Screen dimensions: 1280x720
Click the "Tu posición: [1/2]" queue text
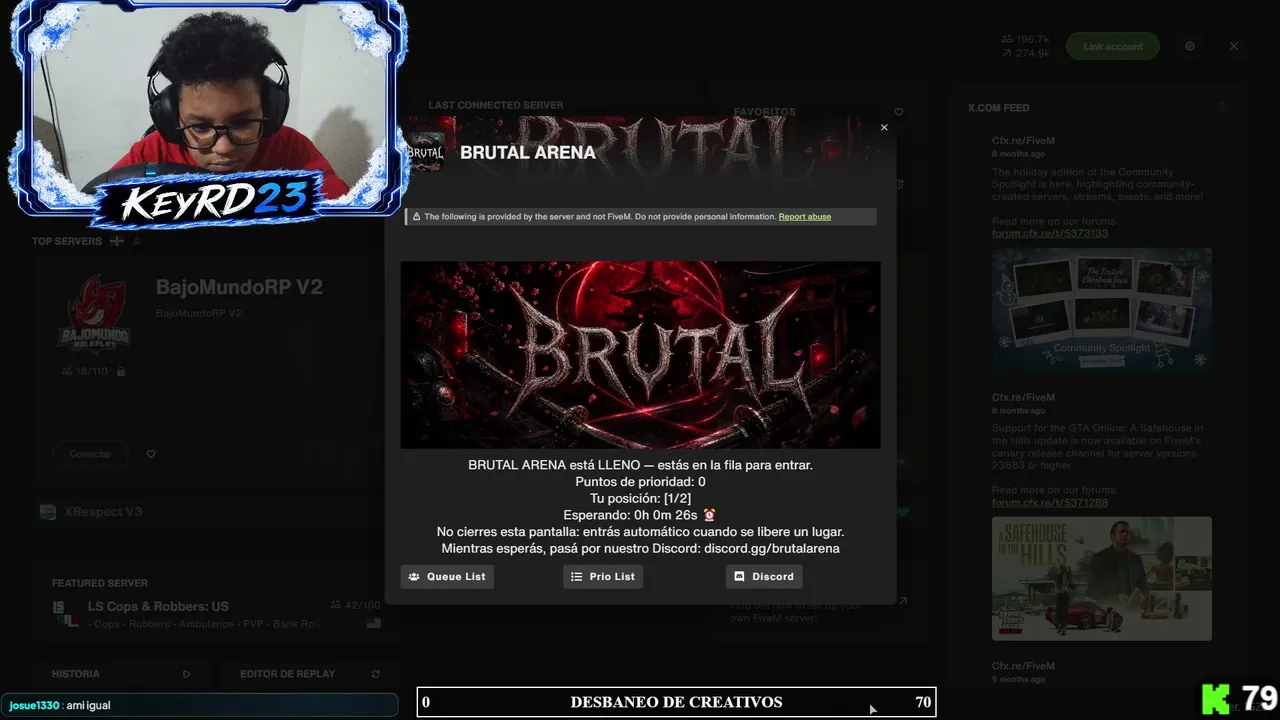coord(640,499)
